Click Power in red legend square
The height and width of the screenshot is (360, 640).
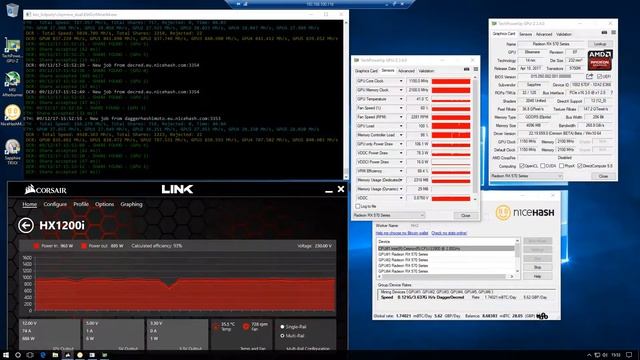tap(36, 246)
